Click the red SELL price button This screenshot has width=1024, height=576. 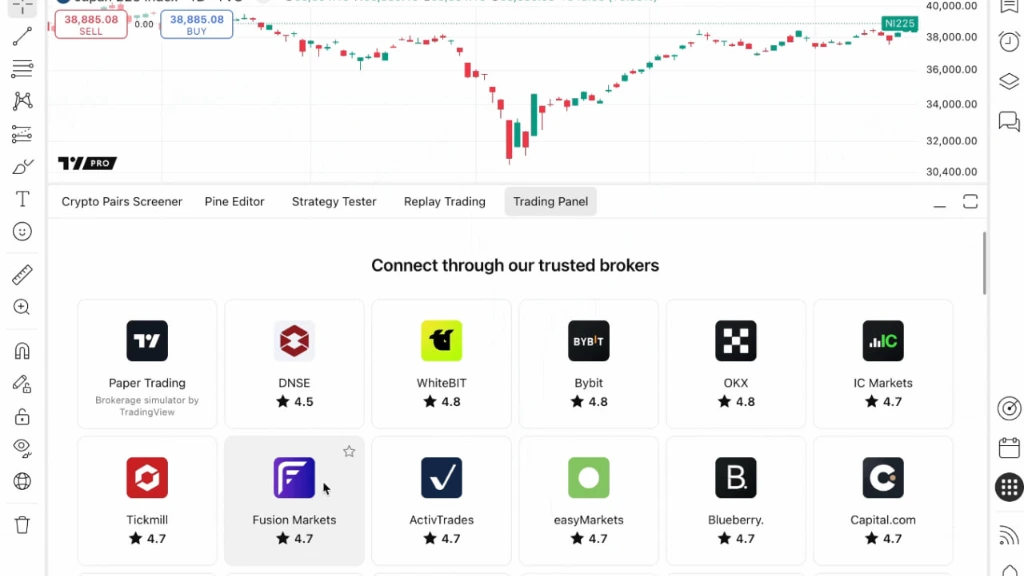tap(91, 25)
